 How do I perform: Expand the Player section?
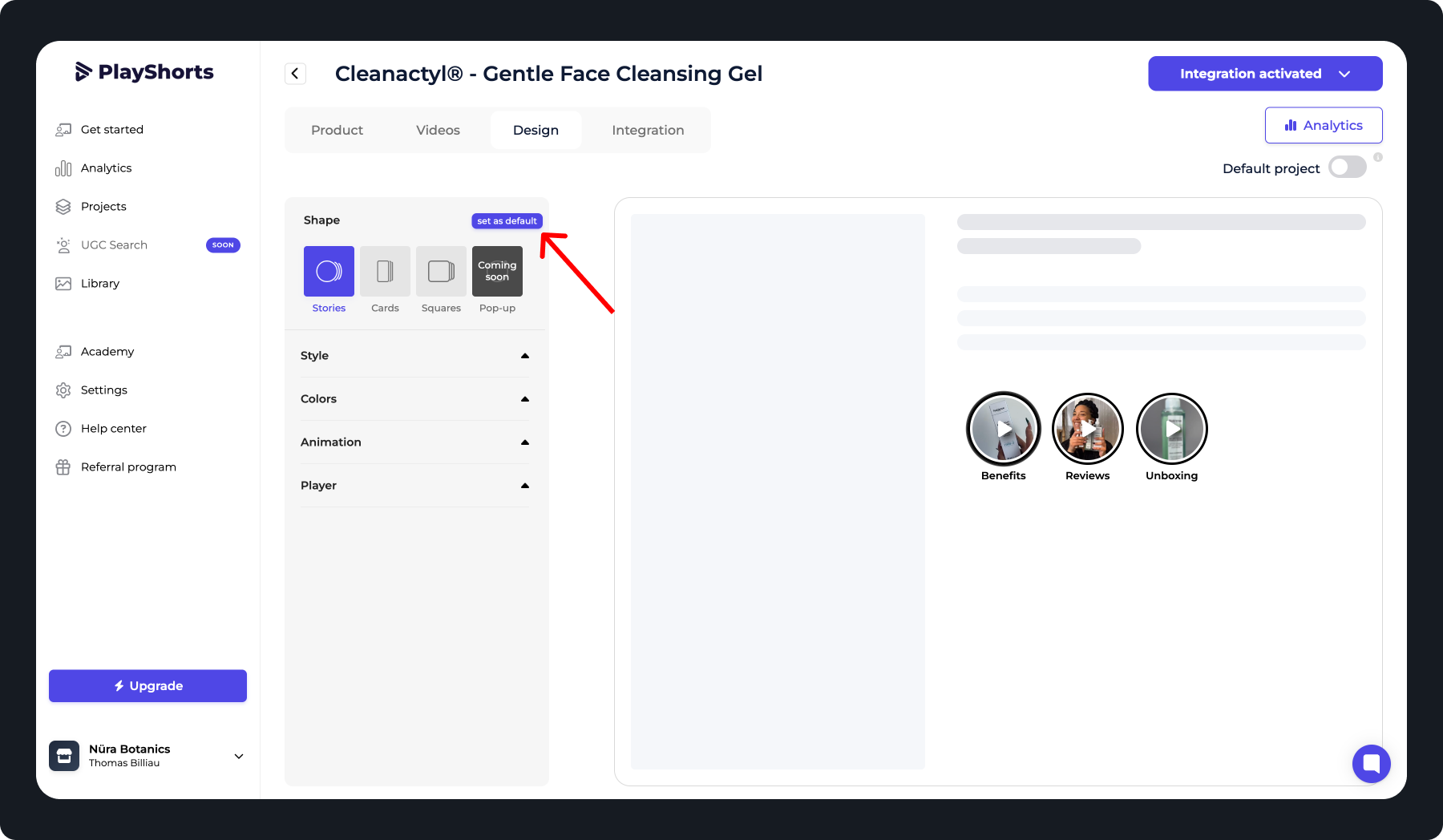(x=414, y=486)
